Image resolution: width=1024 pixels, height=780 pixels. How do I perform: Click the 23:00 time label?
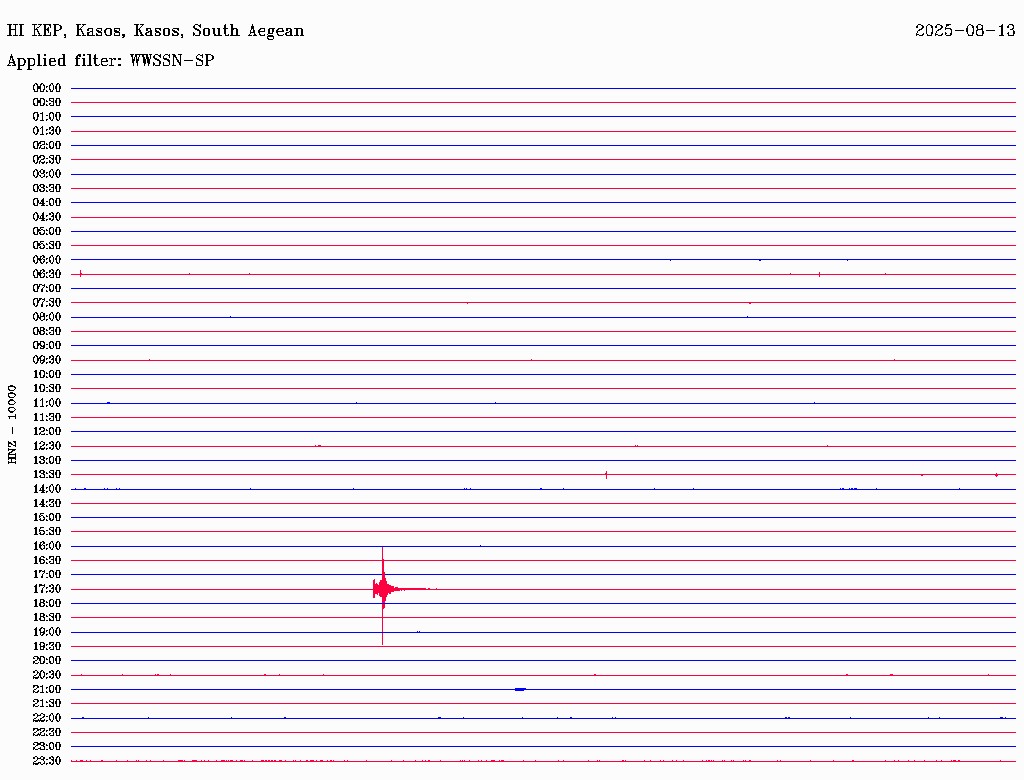[46, 746]
